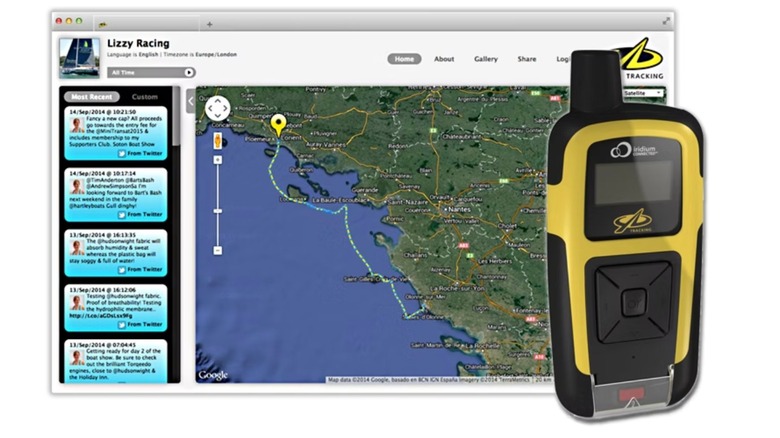
Task: Click the Lizzy Racing boat thumbnail
Action: pyautogui.click(x=79, y=57)
